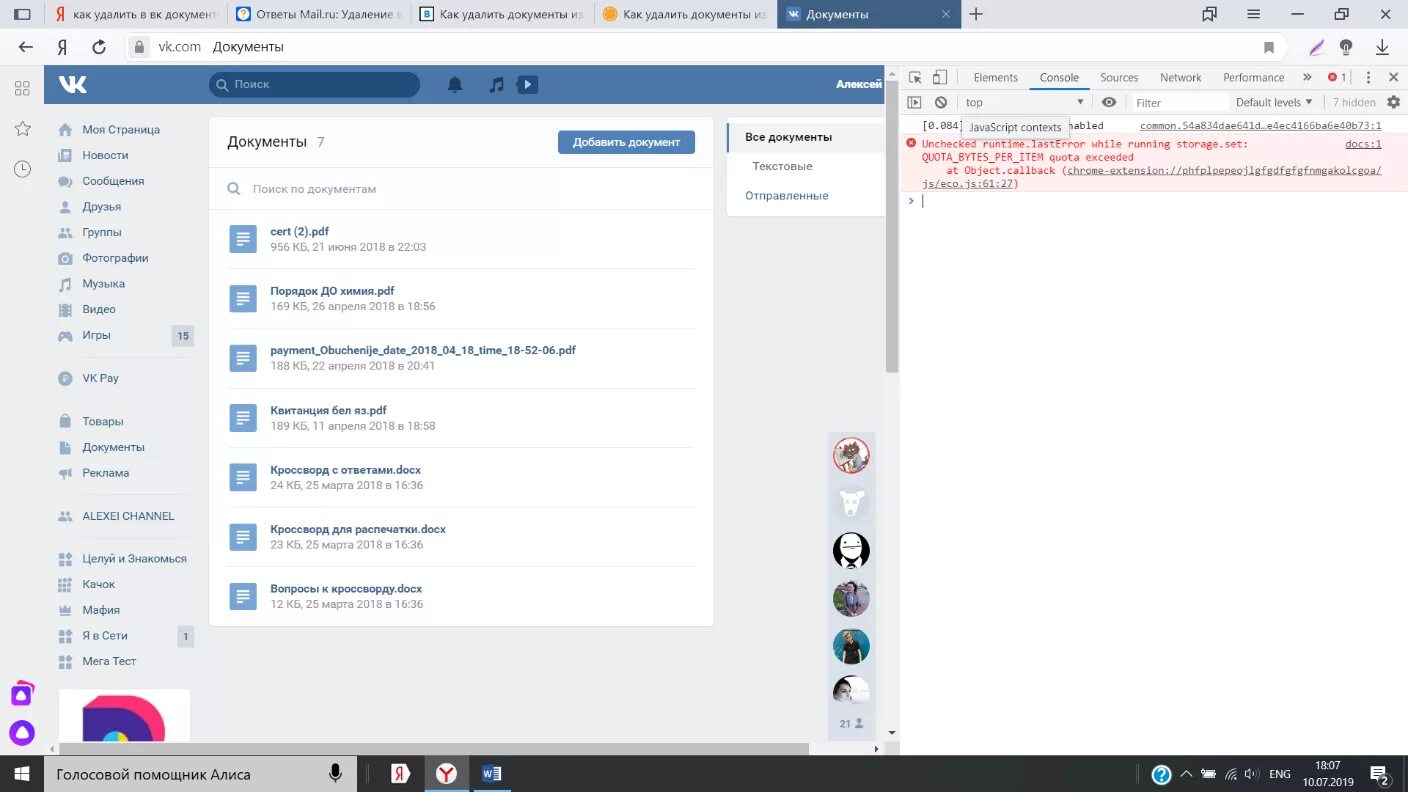Click the red error counter in DevTools
Viewport: 1408px width, 792px height.
tap(1337, 77)
